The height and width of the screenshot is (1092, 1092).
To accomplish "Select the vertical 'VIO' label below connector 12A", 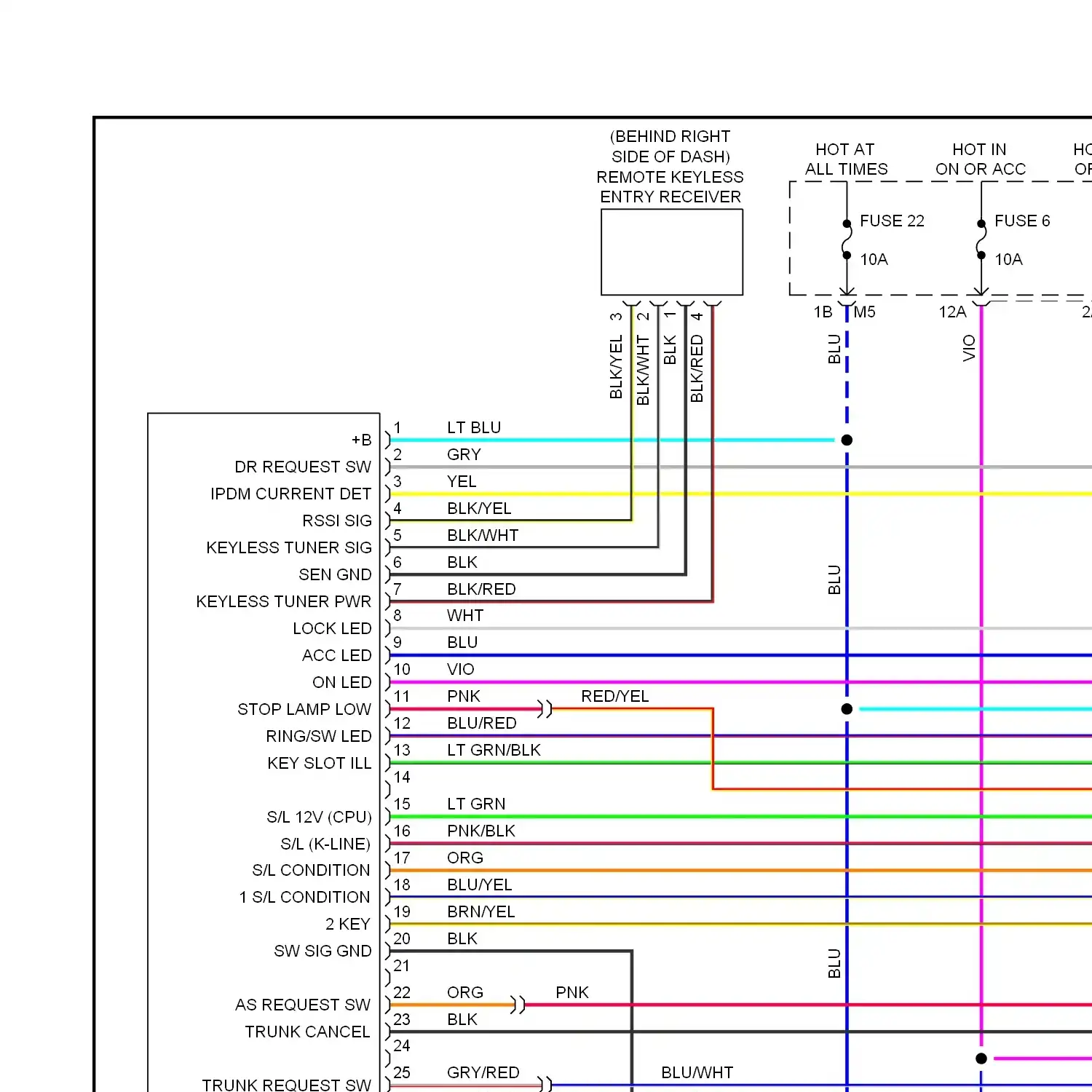I will coord(969,348).
